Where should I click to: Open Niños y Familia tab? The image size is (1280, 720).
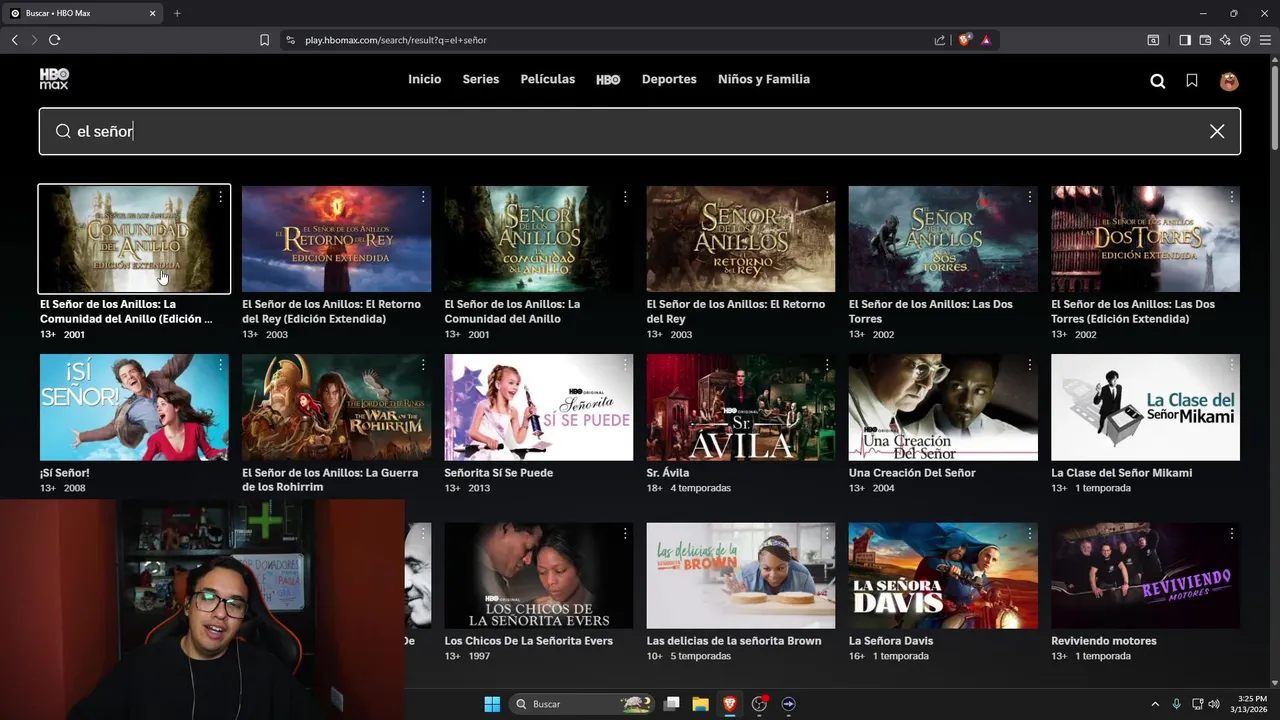764,79
